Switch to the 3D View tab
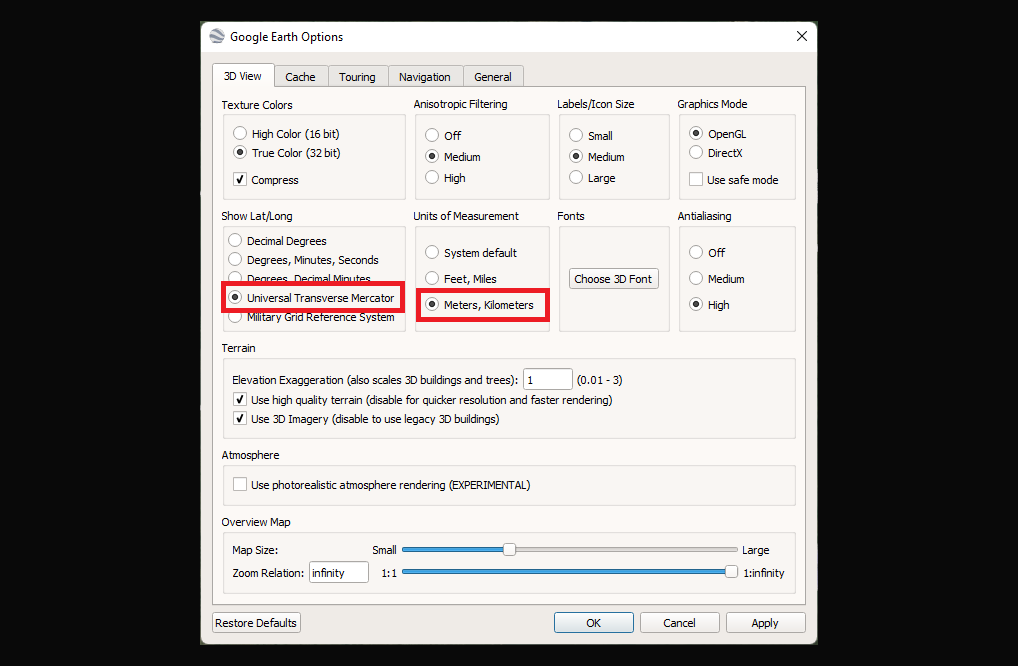Viewport: 1018px width, 666px height. [243, 76]
